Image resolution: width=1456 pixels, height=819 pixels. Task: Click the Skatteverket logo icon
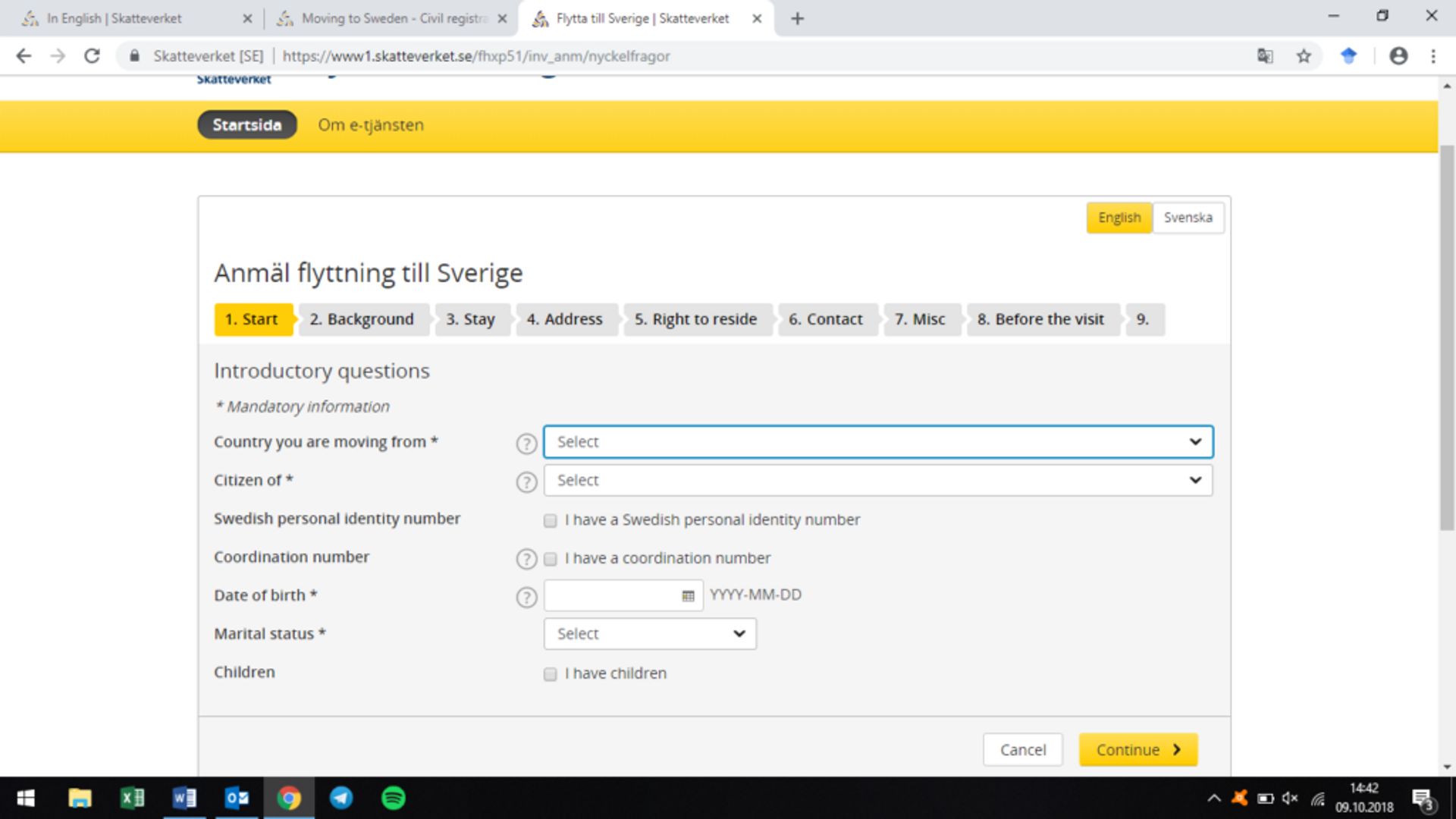click(x=234, y=79)
